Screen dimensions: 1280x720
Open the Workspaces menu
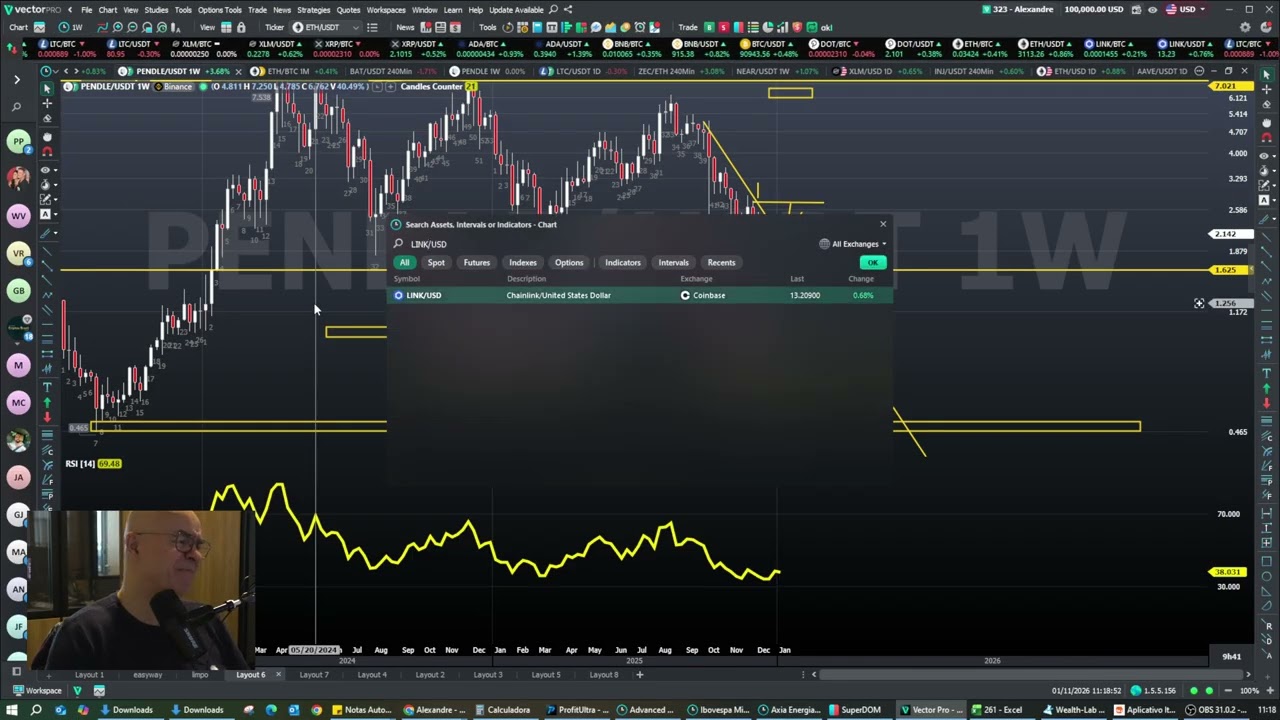tap(386, 10)
